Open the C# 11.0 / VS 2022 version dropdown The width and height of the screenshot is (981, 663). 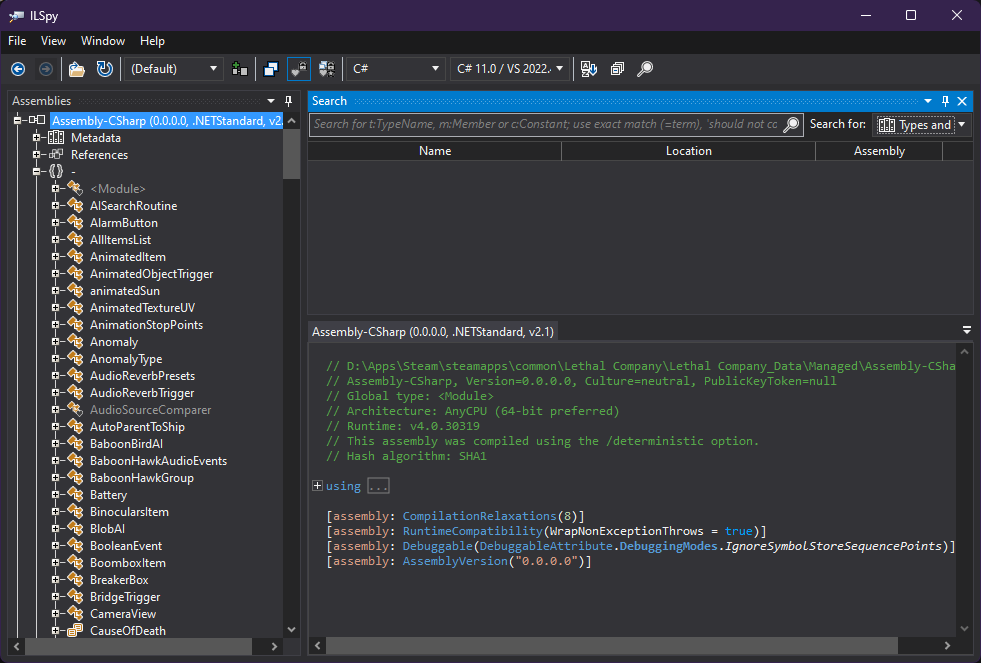510,69
